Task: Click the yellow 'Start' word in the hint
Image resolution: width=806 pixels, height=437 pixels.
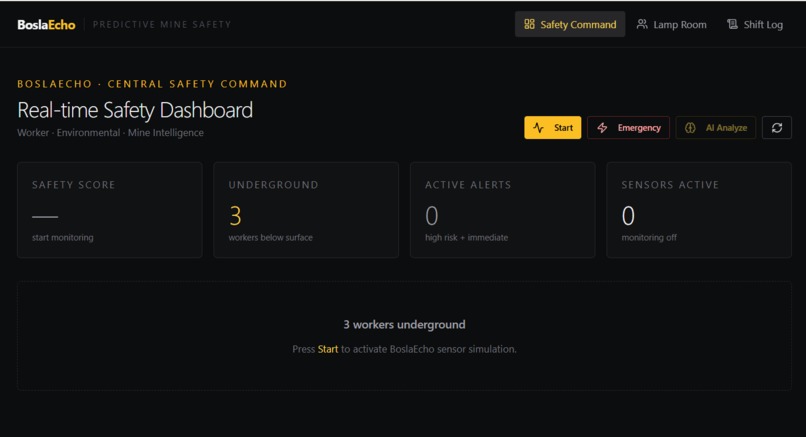Action: (x=328, y=349)
